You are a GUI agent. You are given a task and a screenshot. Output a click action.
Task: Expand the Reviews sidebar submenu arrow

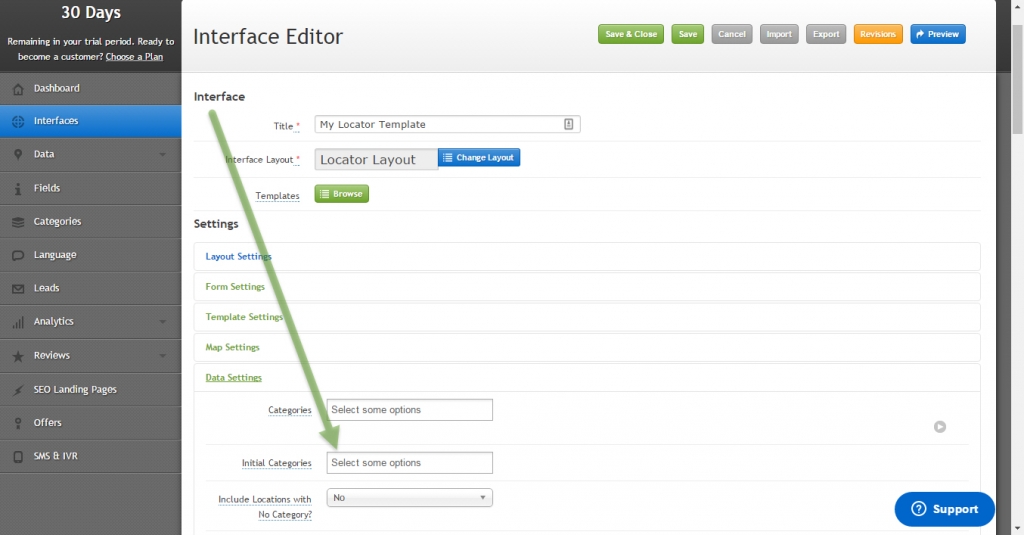(x=163, y=356)
